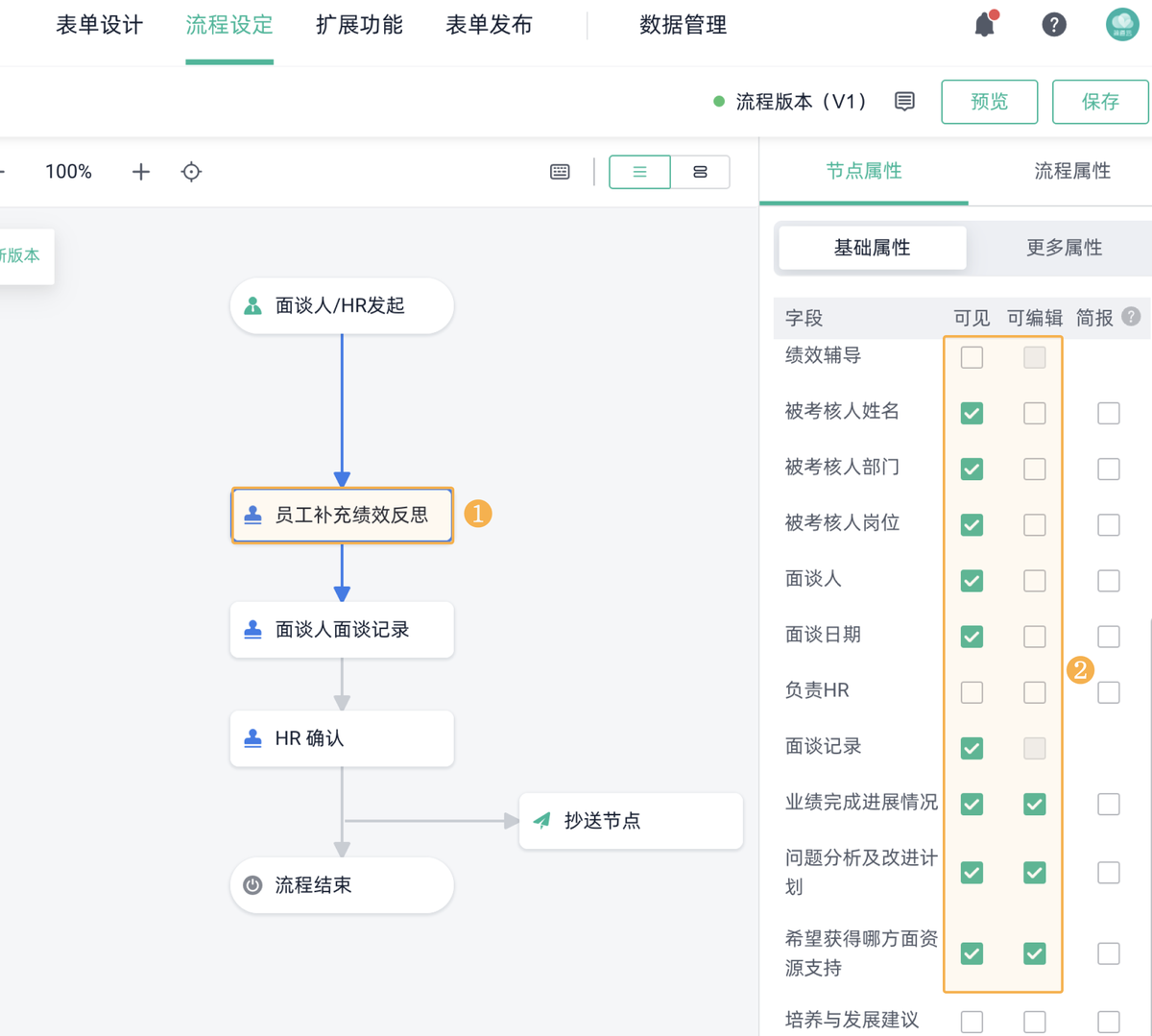The height and width of the screenshot is (1036, 1152).
Task: Open the flow version notes icon
Action: (904, 102)
